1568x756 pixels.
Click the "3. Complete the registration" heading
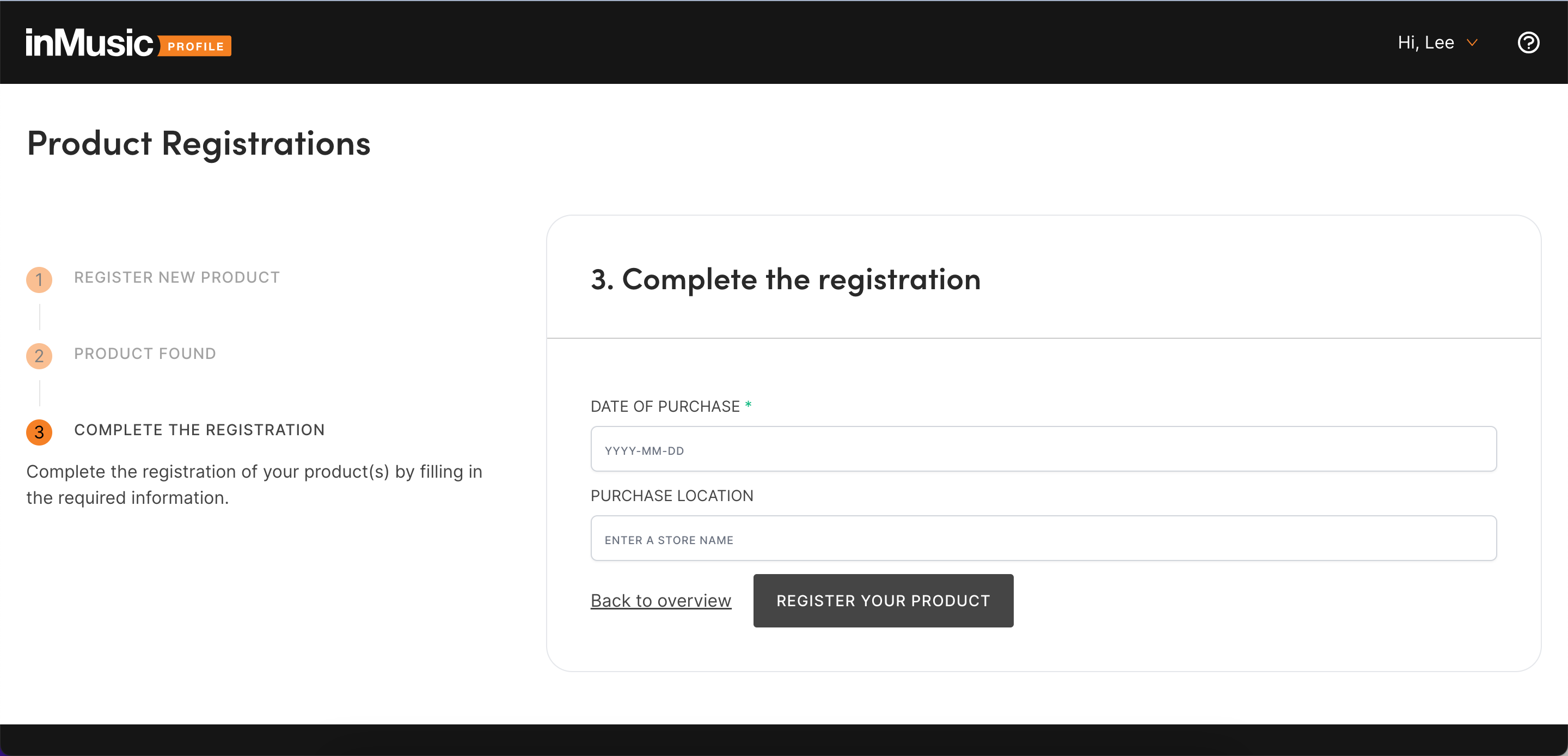(785, 279)
